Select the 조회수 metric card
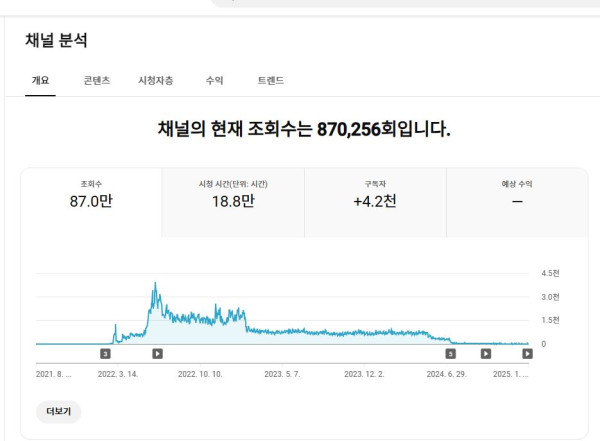 tap(91, 193)
